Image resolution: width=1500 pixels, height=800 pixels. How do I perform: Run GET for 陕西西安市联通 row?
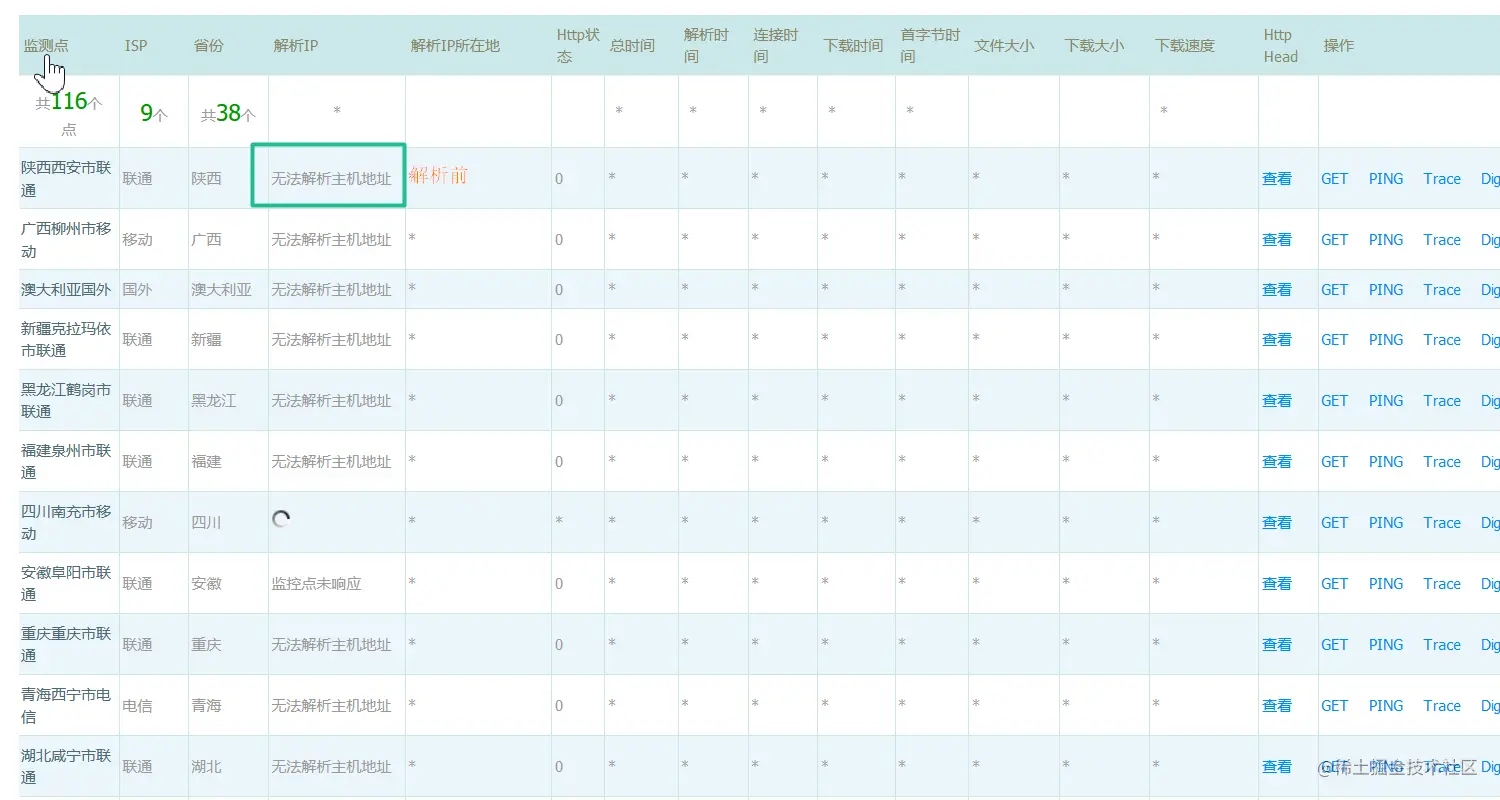1334,179
